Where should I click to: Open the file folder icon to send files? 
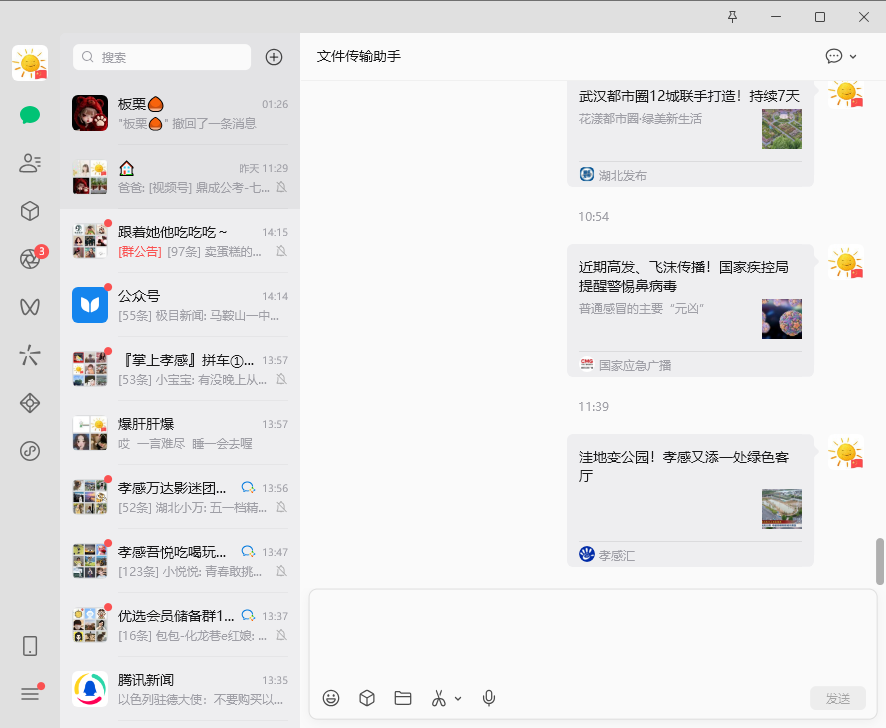403,698
